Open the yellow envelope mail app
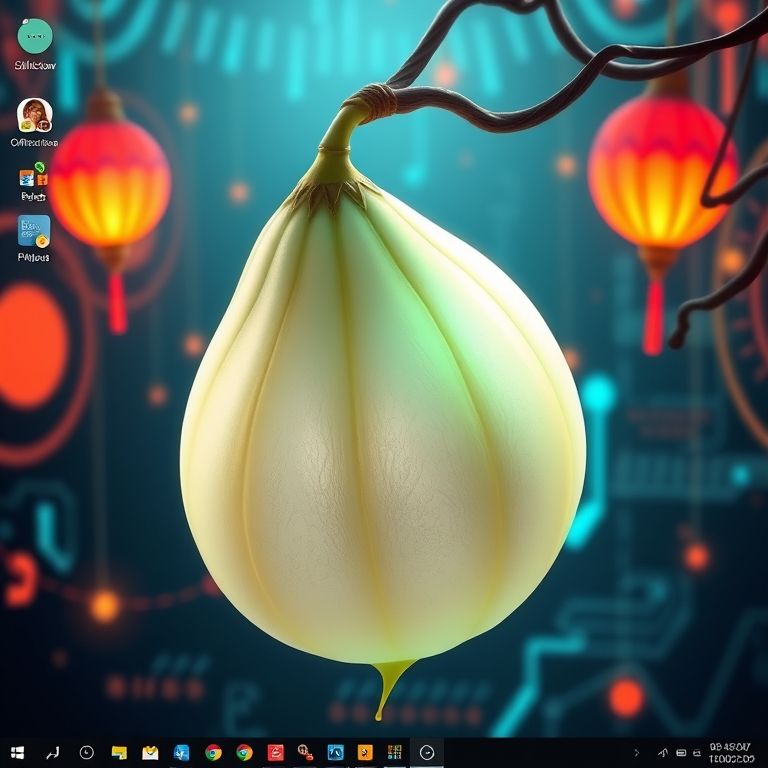The image size is (768, 768). [150, 752]
